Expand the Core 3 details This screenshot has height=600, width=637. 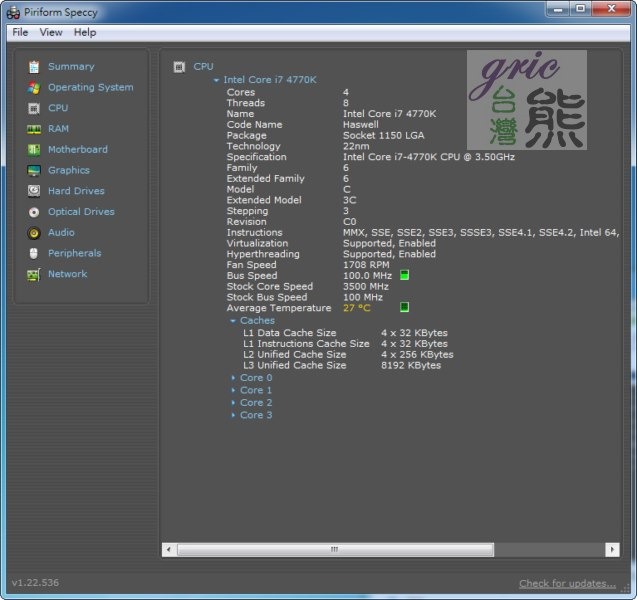[233, 415]
